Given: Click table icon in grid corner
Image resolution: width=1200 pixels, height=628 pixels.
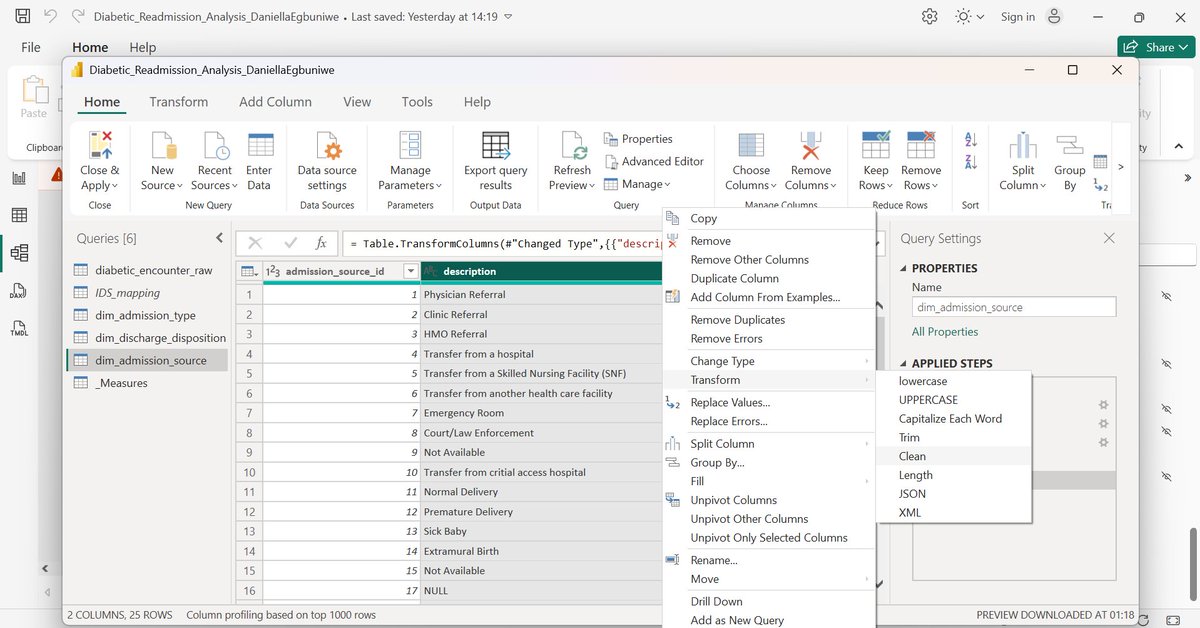Looking at the screenshot, I should 248,271.
